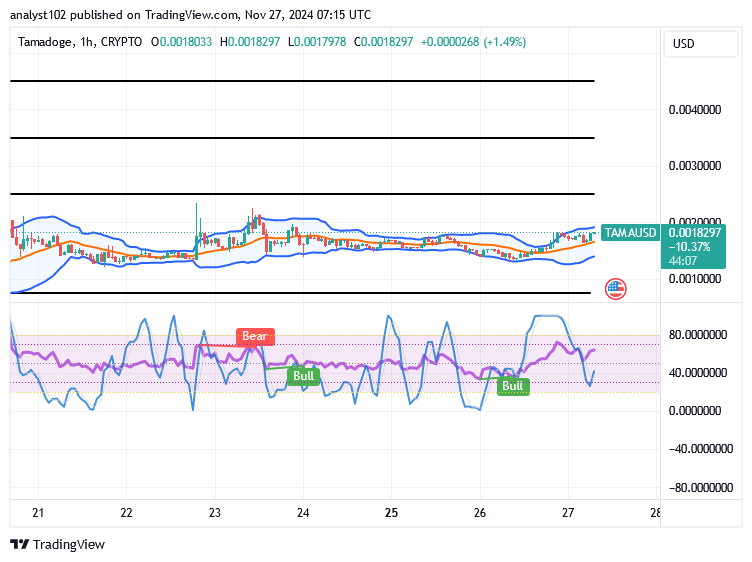Screen dimensions: 752x562
Task: Click the +1.49% change value
Action: click(505, 42)
